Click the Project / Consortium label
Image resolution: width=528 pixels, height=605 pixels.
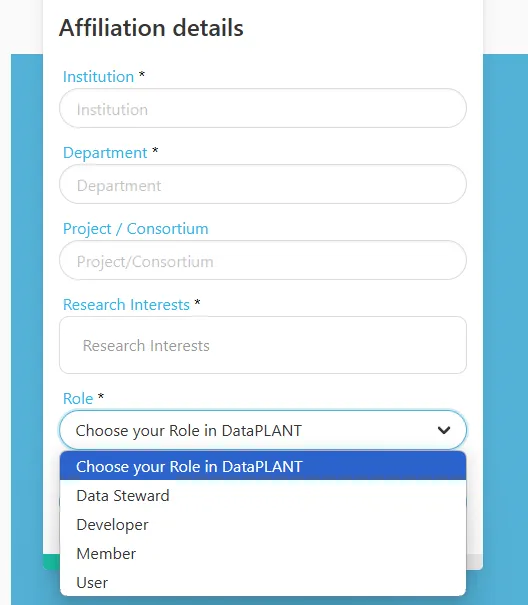point(135,229)
